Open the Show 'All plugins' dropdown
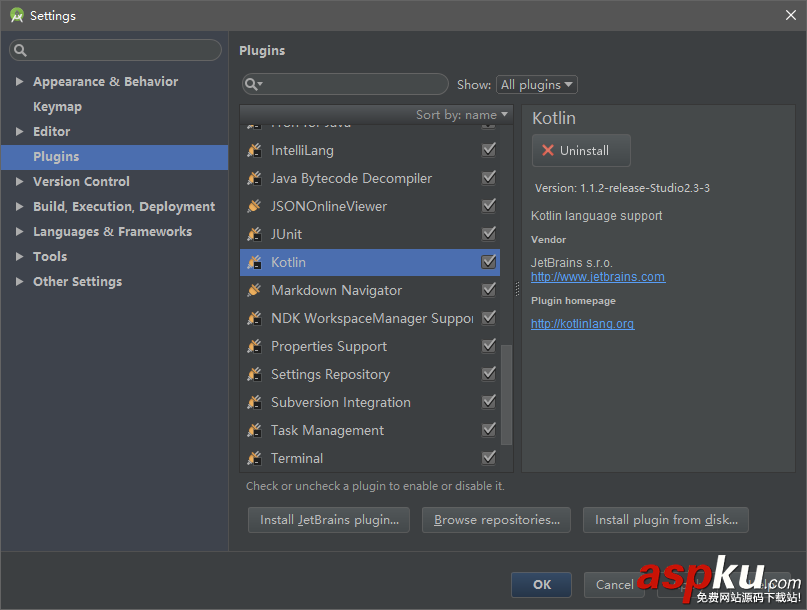The height and width of the screenshot is (610, 807). (x=537, y=85)
